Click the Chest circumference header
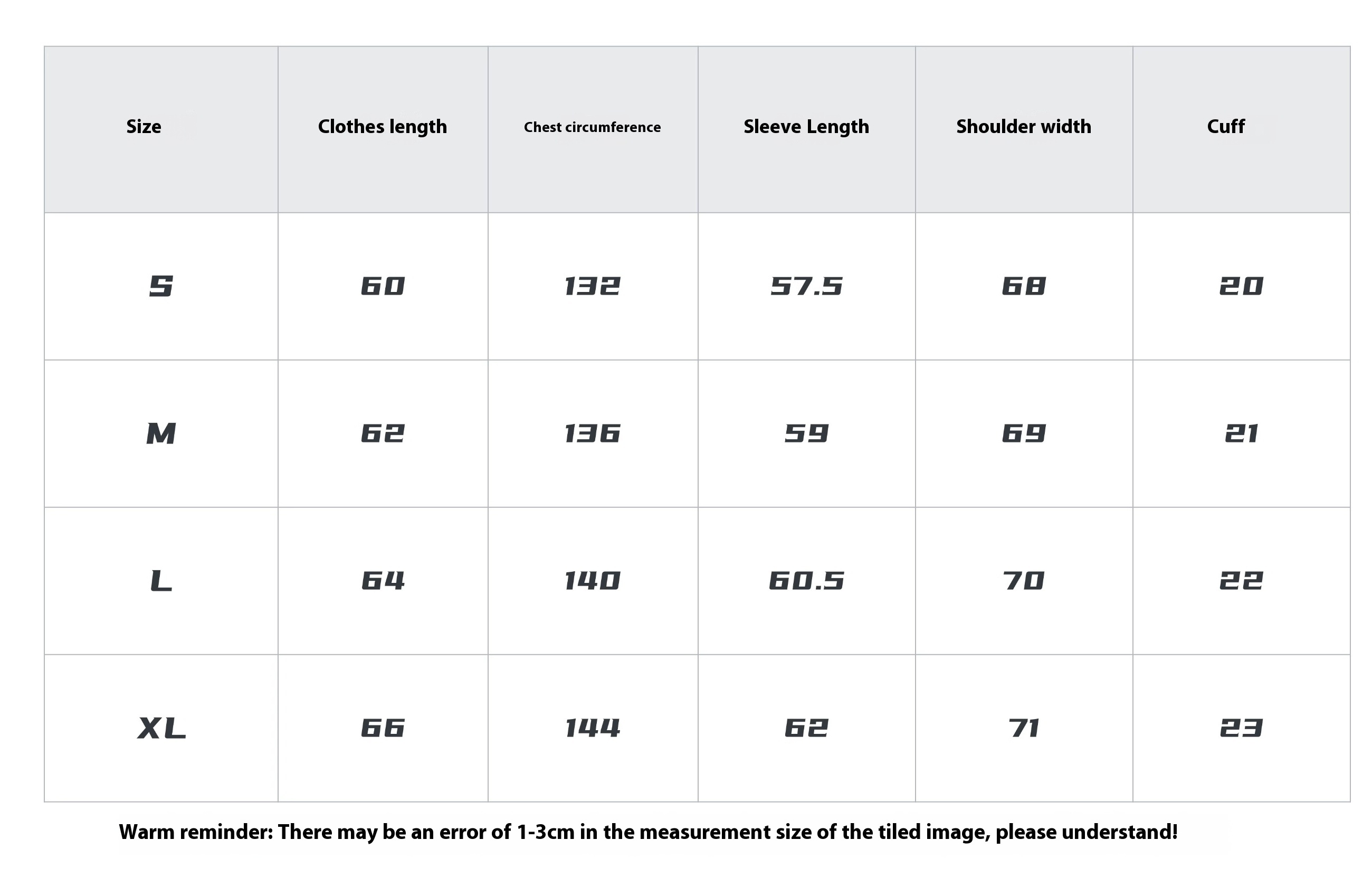The height and width of the screenshot is (887, 1372). pyautogui.click(x=592, y=127)
